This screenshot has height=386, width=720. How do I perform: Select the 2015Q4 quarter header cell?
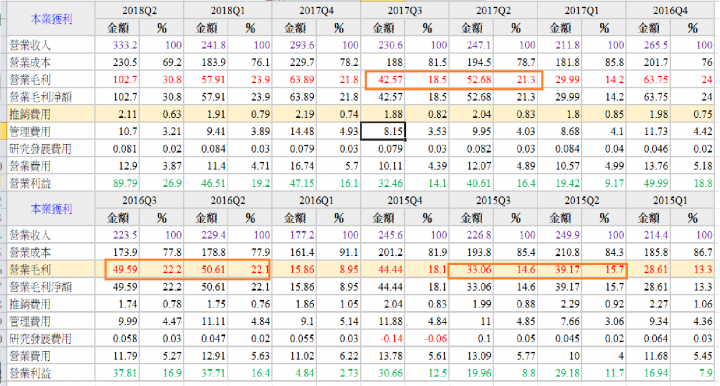click(405, 201)
